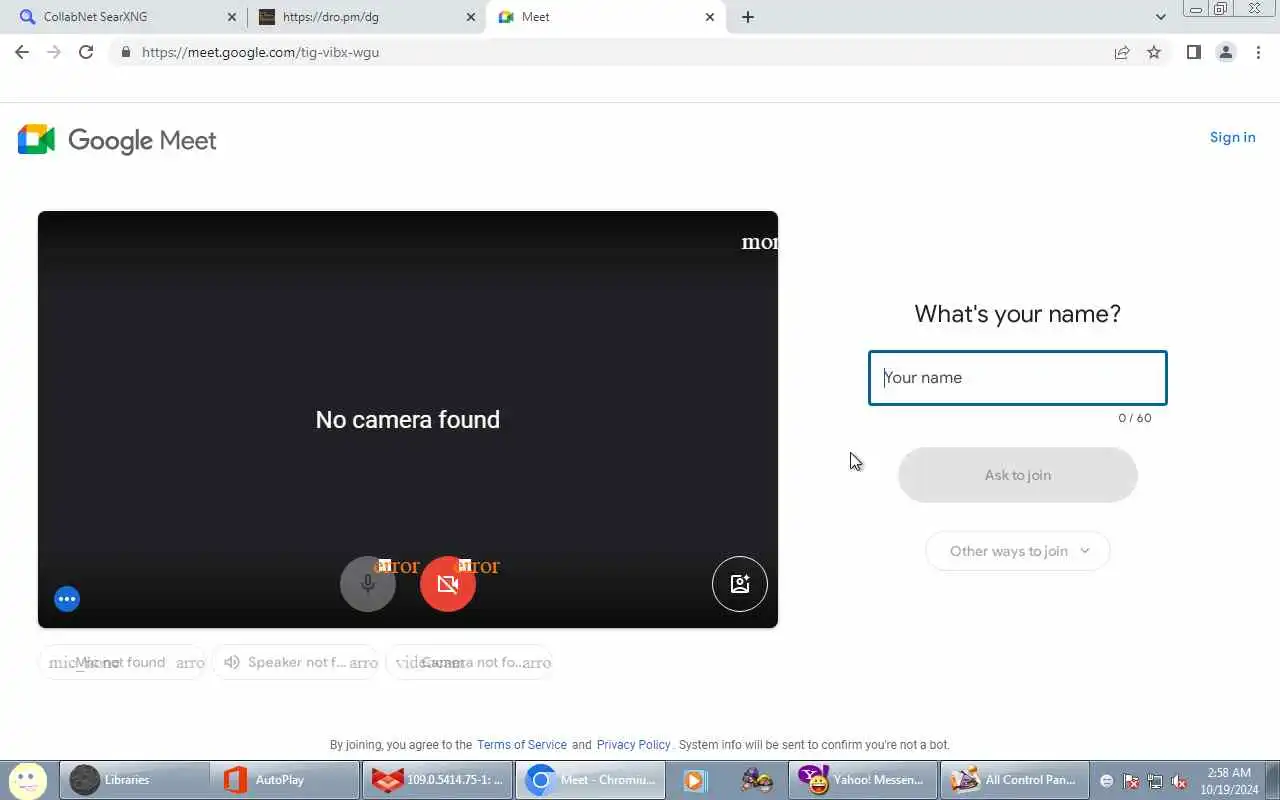Switch to the CollabNet SearXNG tab
The image size is (1280, 800).
[125, 17]
